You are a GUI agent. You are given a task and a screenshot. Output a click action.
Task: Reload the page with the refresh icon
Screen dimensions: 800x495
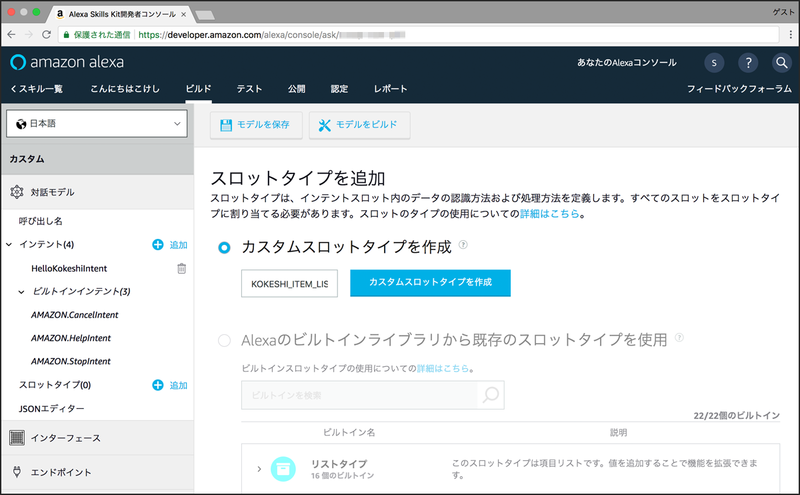point(46,35)
